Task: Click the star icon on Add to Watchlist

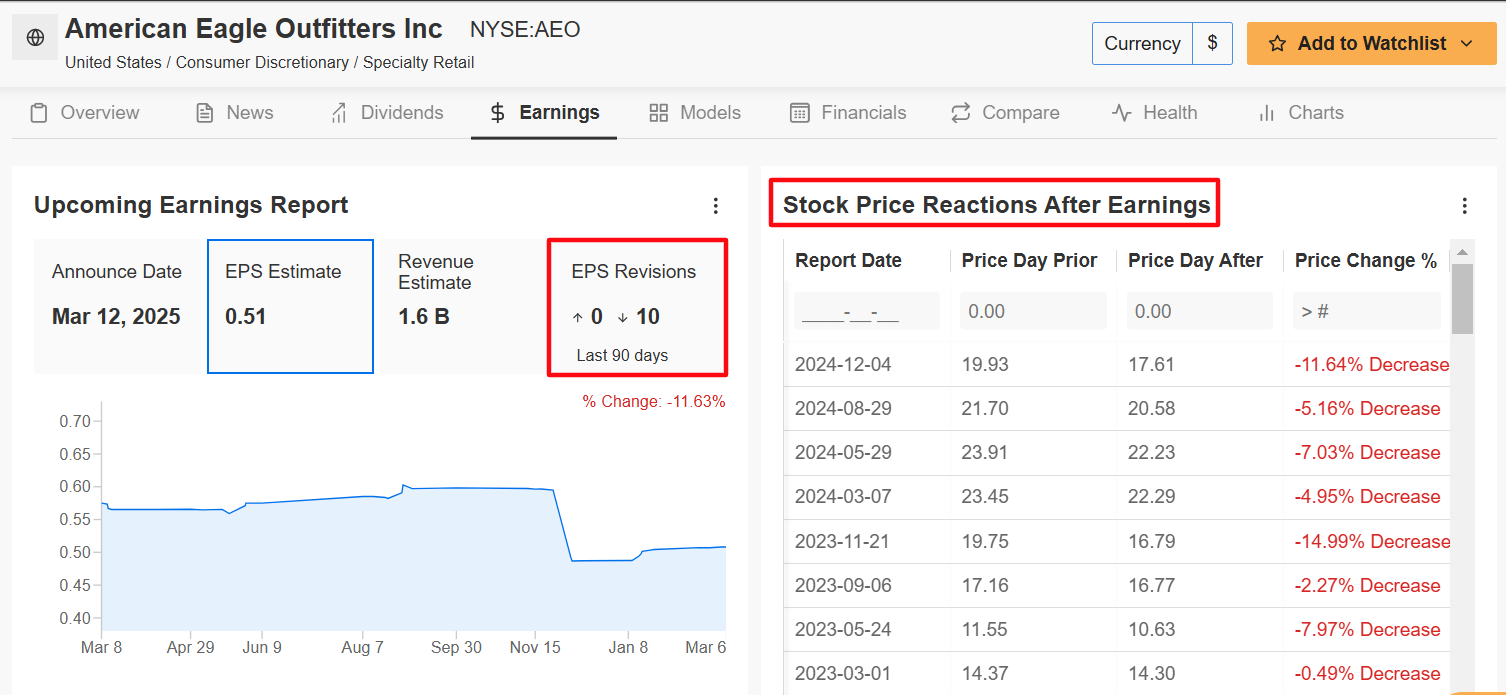Action: point(1277,44)
